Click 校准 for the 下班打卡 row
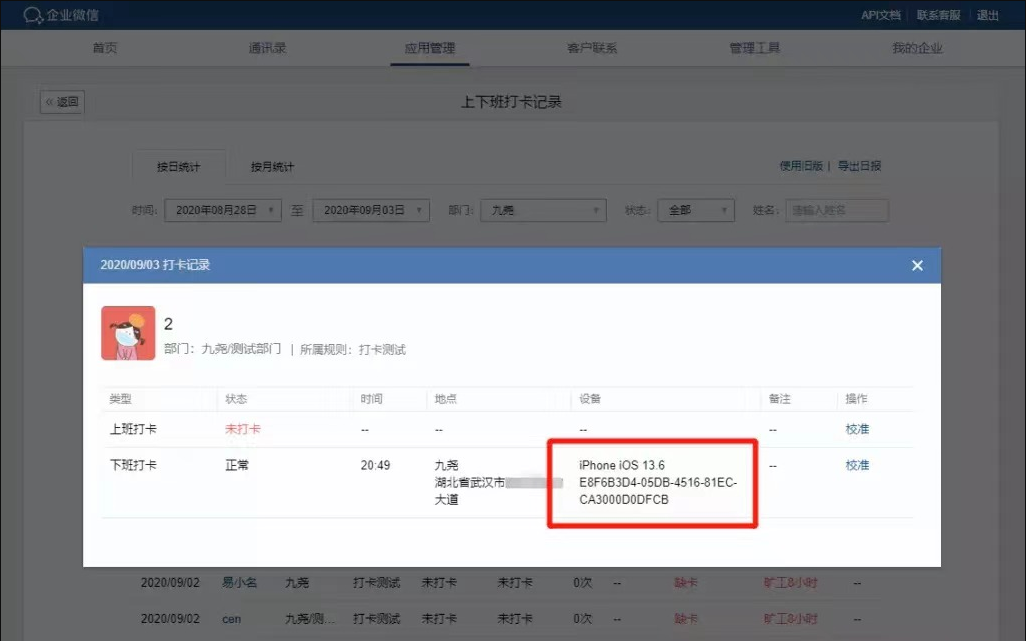 click(857, 465)
